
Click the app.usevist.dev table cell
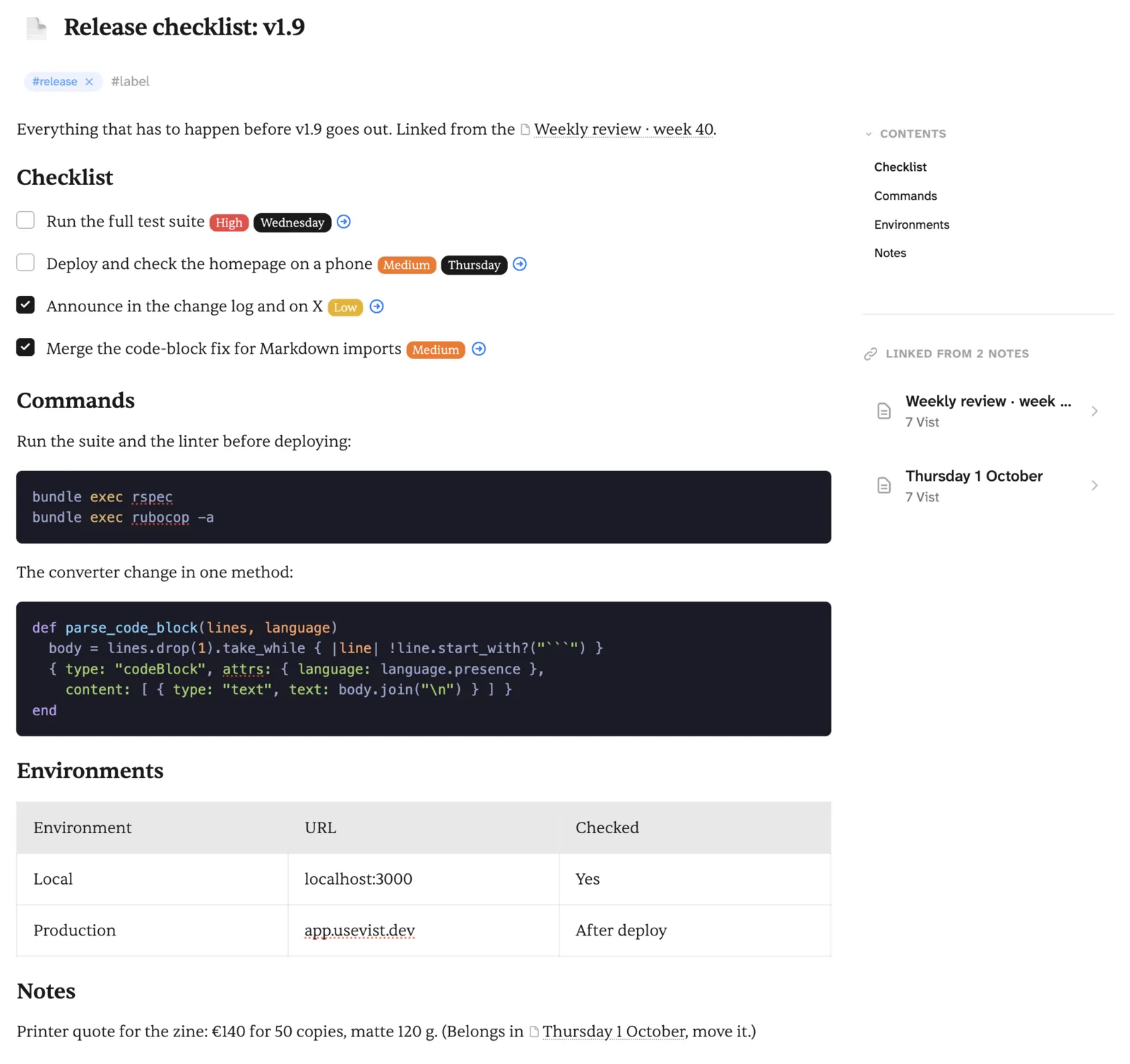[424, 931]
